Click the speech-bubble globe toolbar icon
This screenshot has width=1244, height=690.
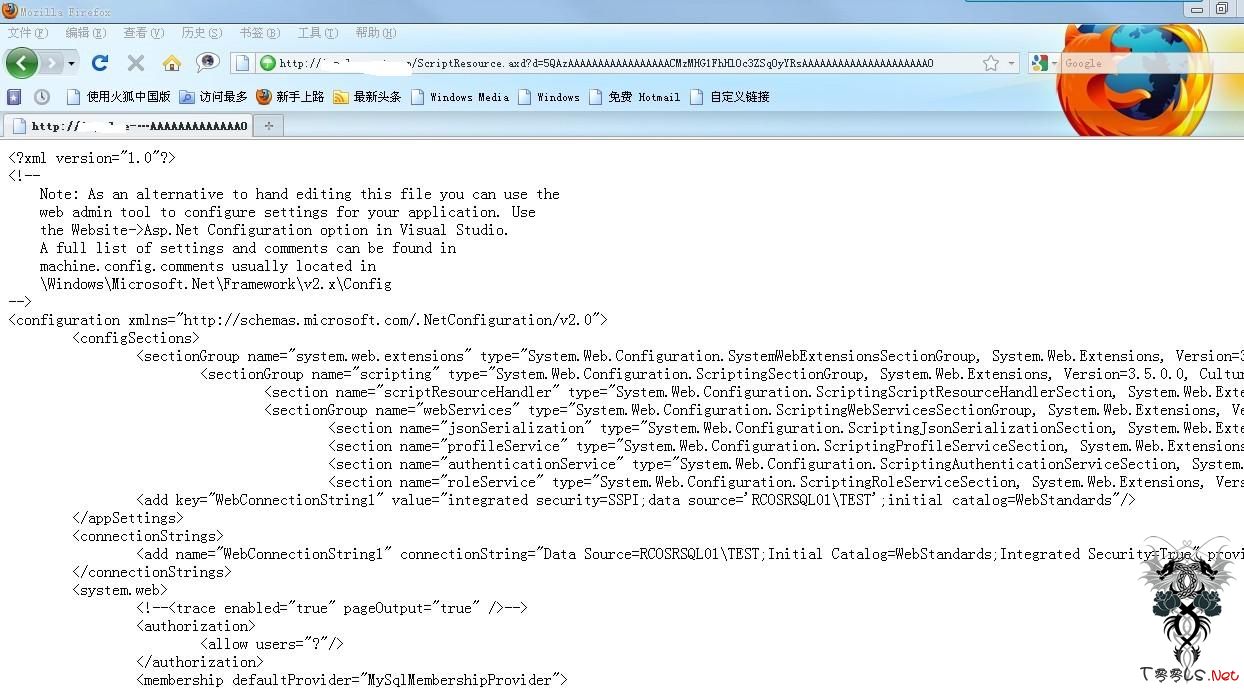[x=207, y=62]
